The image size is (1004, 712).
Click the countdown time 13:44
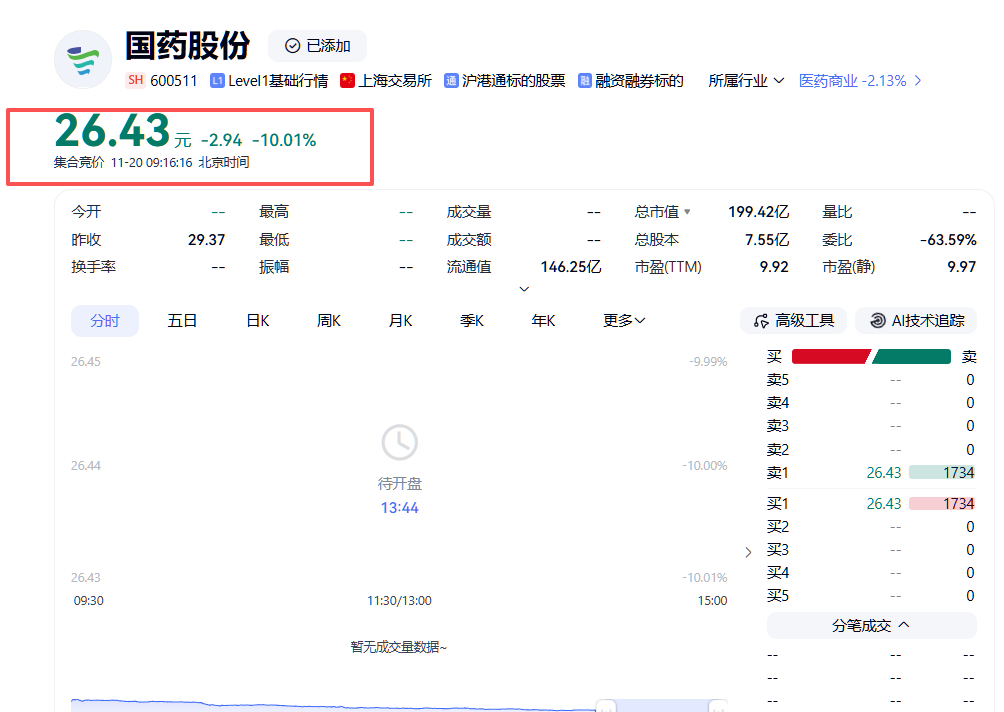[x=400, y=508]
